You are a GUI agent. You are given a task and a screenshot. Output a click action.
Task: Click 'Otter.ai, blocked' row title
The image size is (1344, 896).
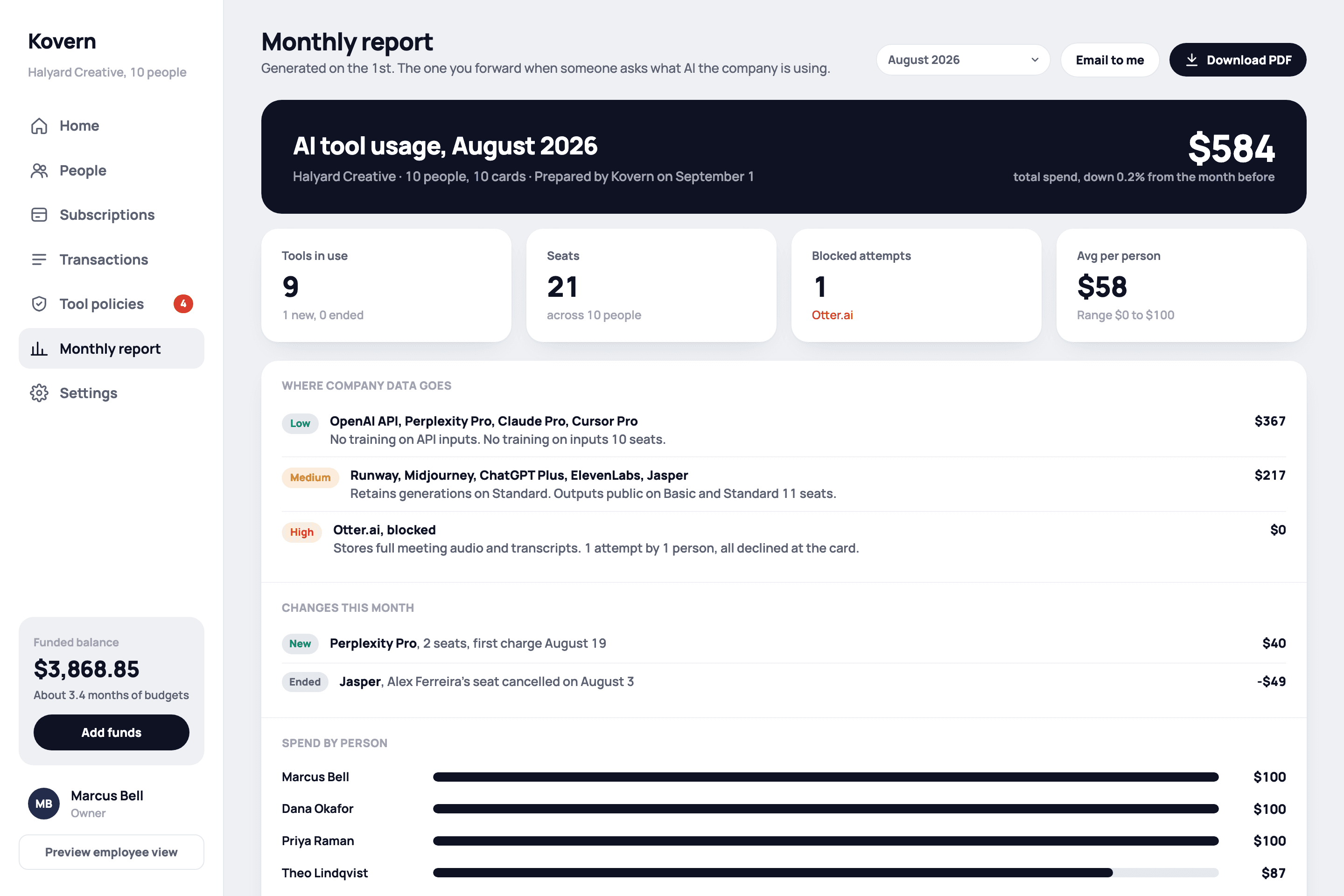point(385,530)
